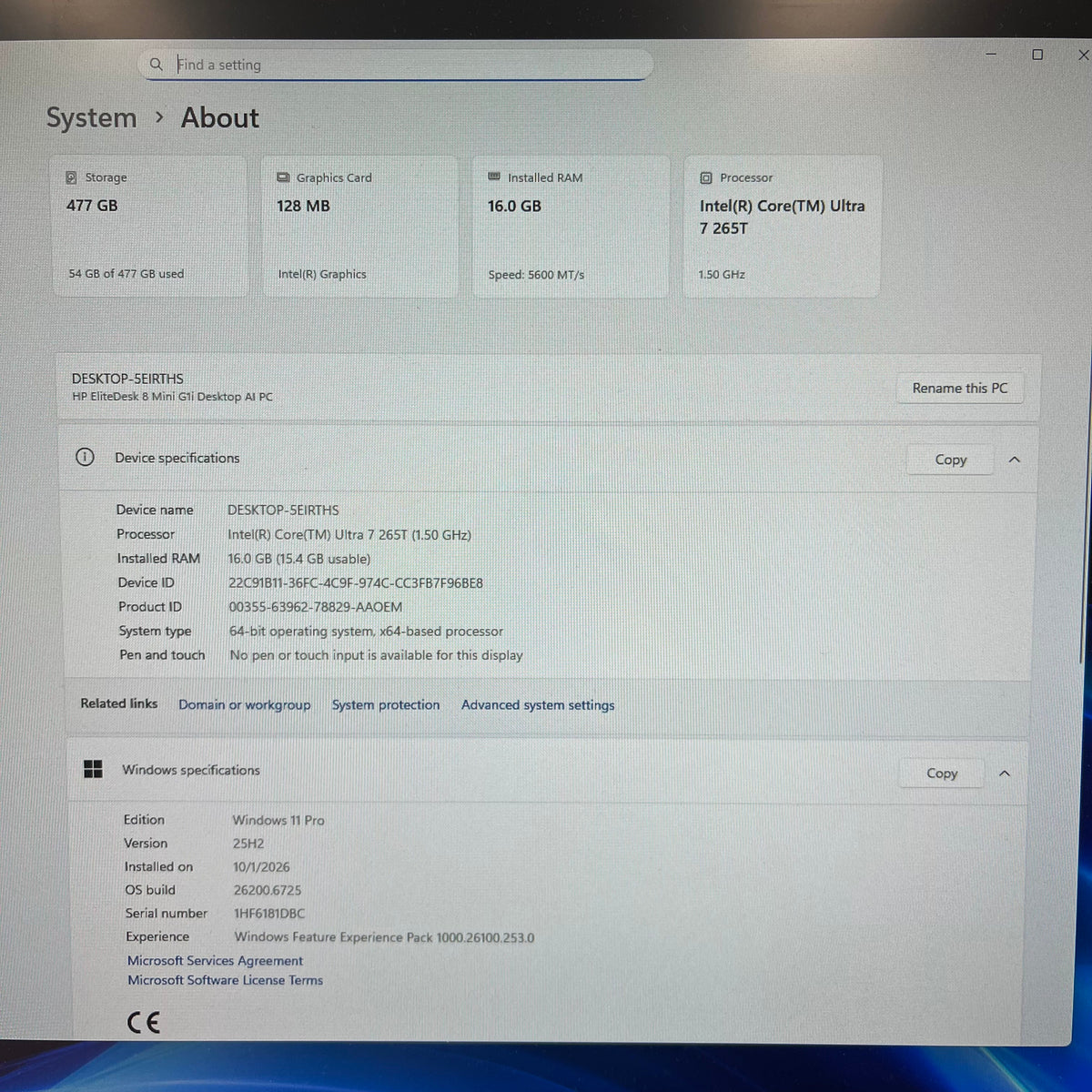Image resolution: width=1092 pixels, height=1092 pixels.
Task: Open Domain or workgroup link
Action: [245, 705]
